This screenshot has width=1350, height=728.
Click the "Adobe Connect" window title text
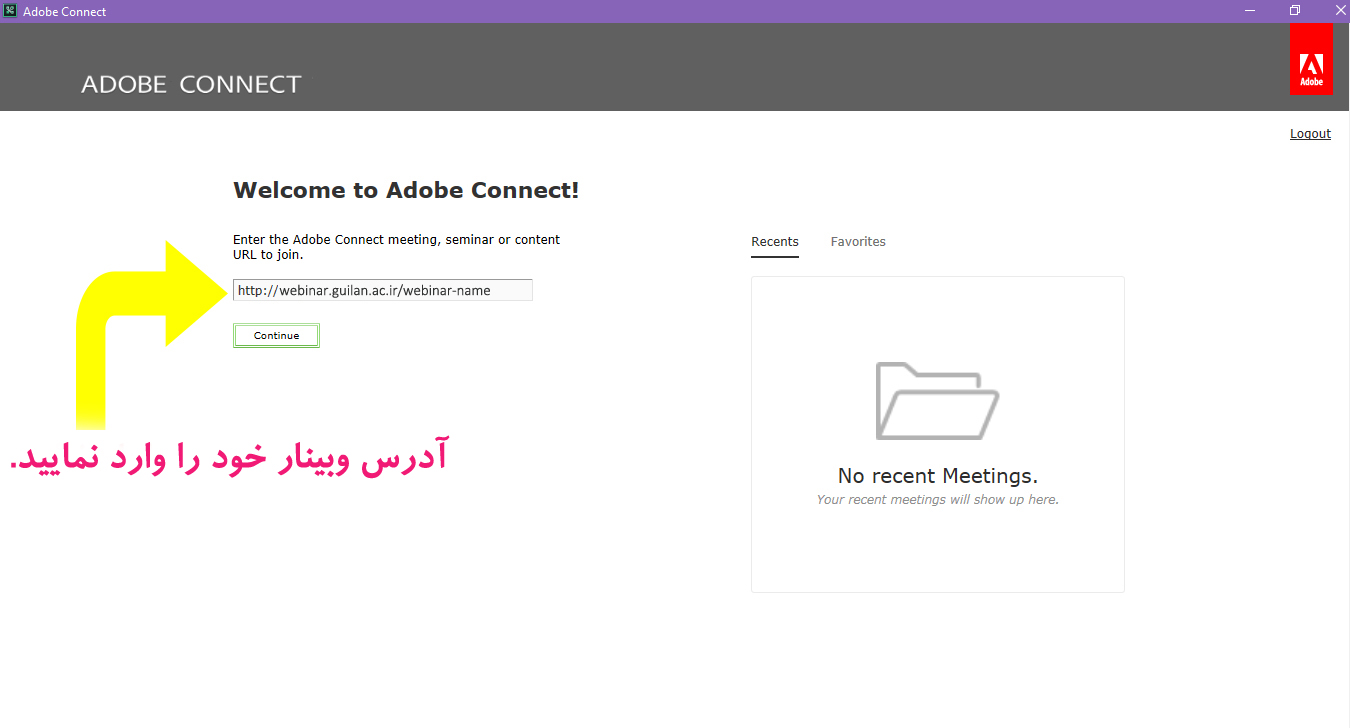tap(65, 12)
